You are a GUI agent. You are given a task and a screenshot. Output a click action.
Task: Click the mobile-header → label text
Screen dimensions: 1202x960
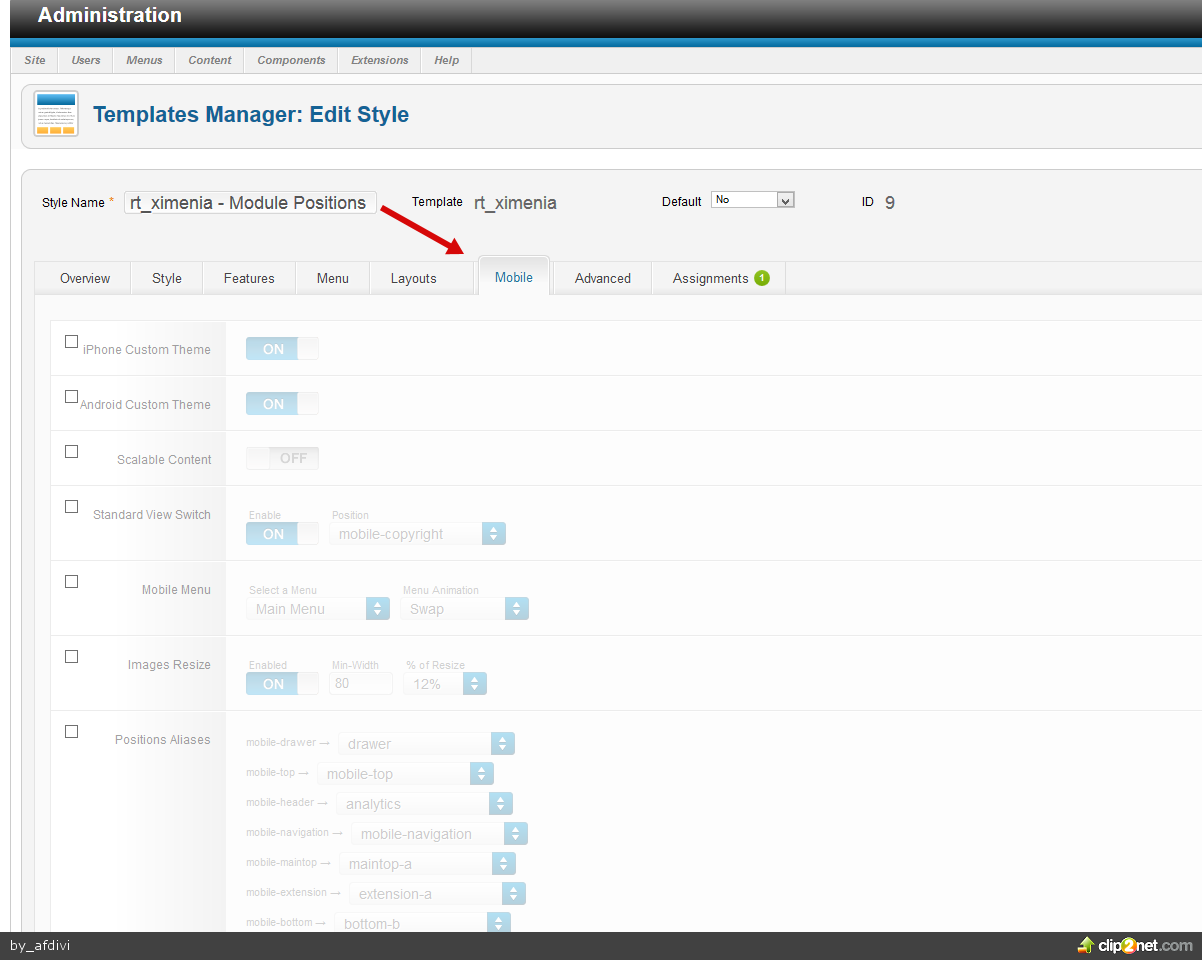287,803
